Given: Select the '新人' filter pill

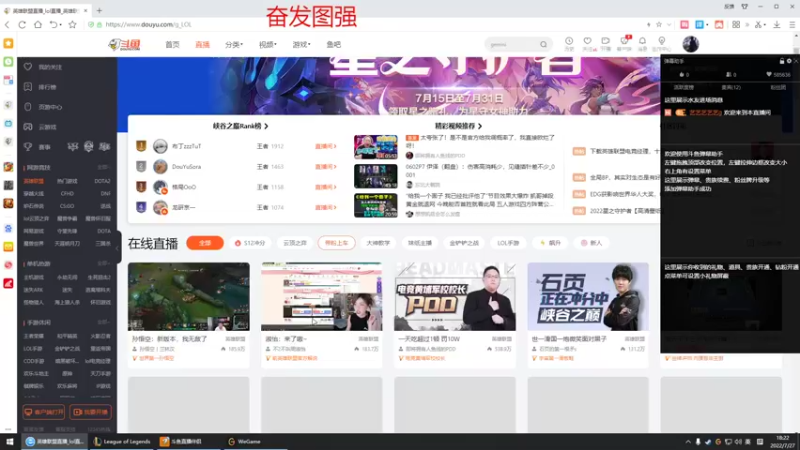Looking at the screenshot, I should pyautogui.click(x=591, y=243).
